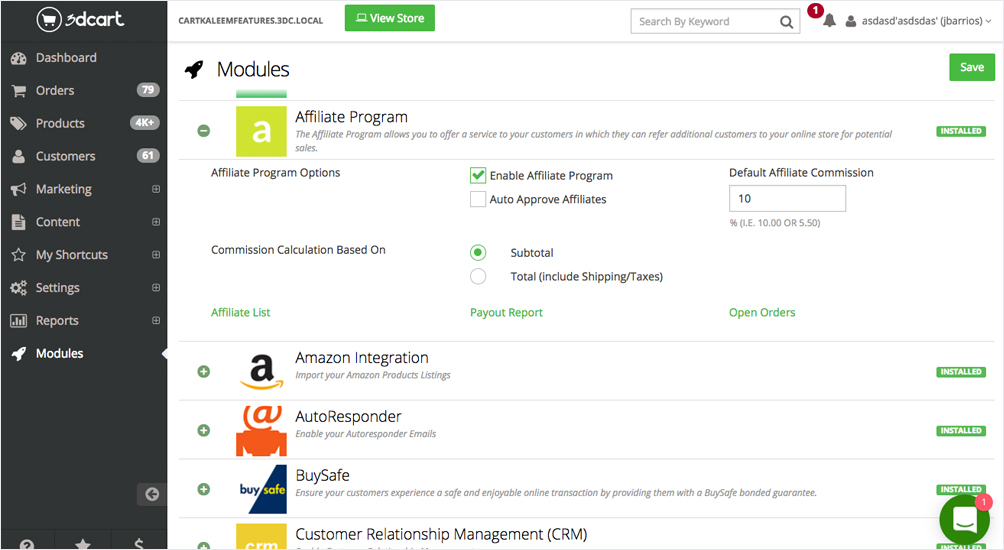The image size is (1004, 550).
Task: Go to Dashboard in the sidebar
Action: pos(66,57)
